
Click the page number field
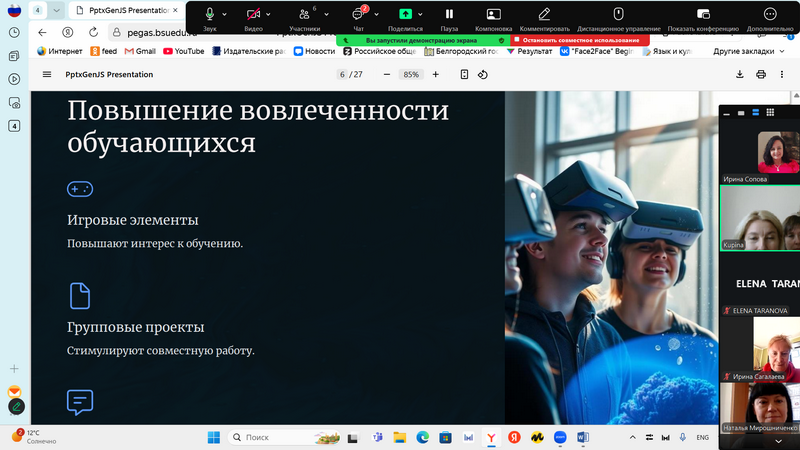point(342,74)
